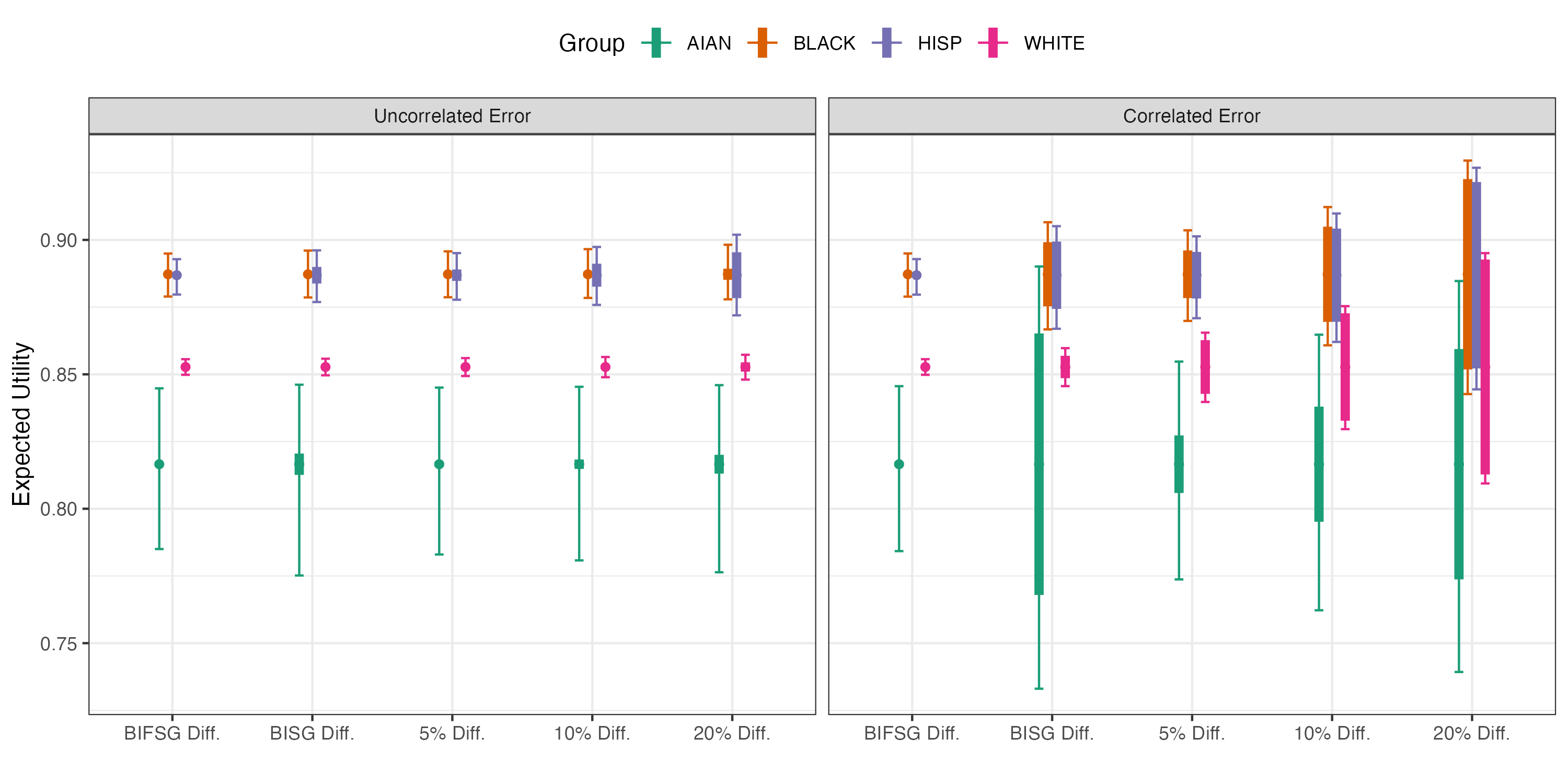This screenshot has height=784, width=1568.
Task: Click BLACK box at 10% Diff., Correlated panel
Action: [1328, 274]
